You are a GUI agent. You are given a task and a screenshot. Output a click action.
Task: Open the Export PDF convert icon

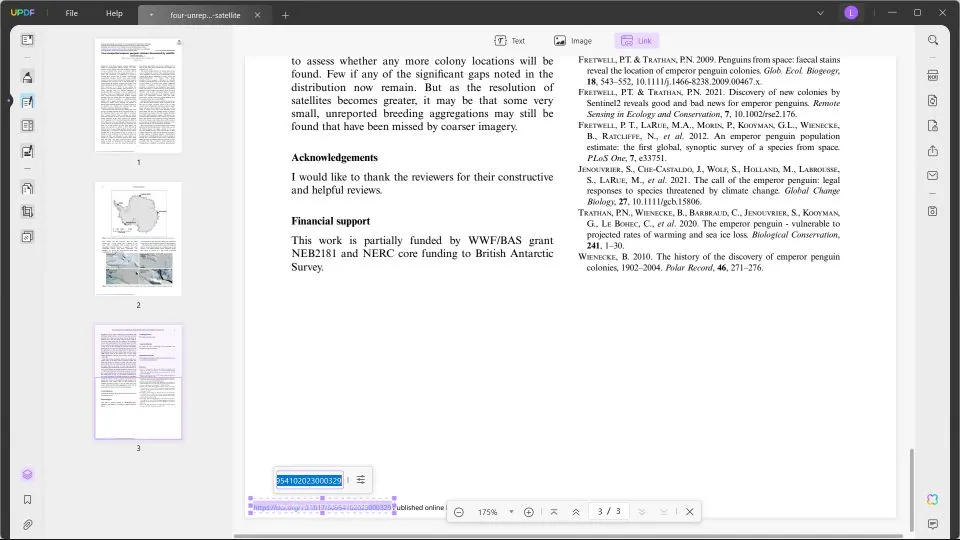pyautogui.click(x=932, y=101)
